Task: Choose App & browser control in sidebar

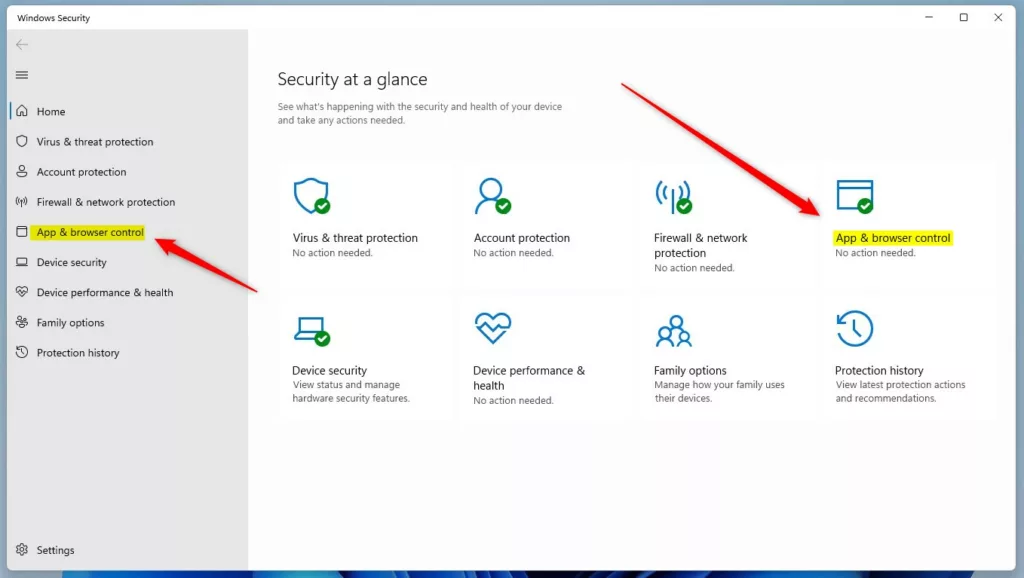Action: (90, 232)
